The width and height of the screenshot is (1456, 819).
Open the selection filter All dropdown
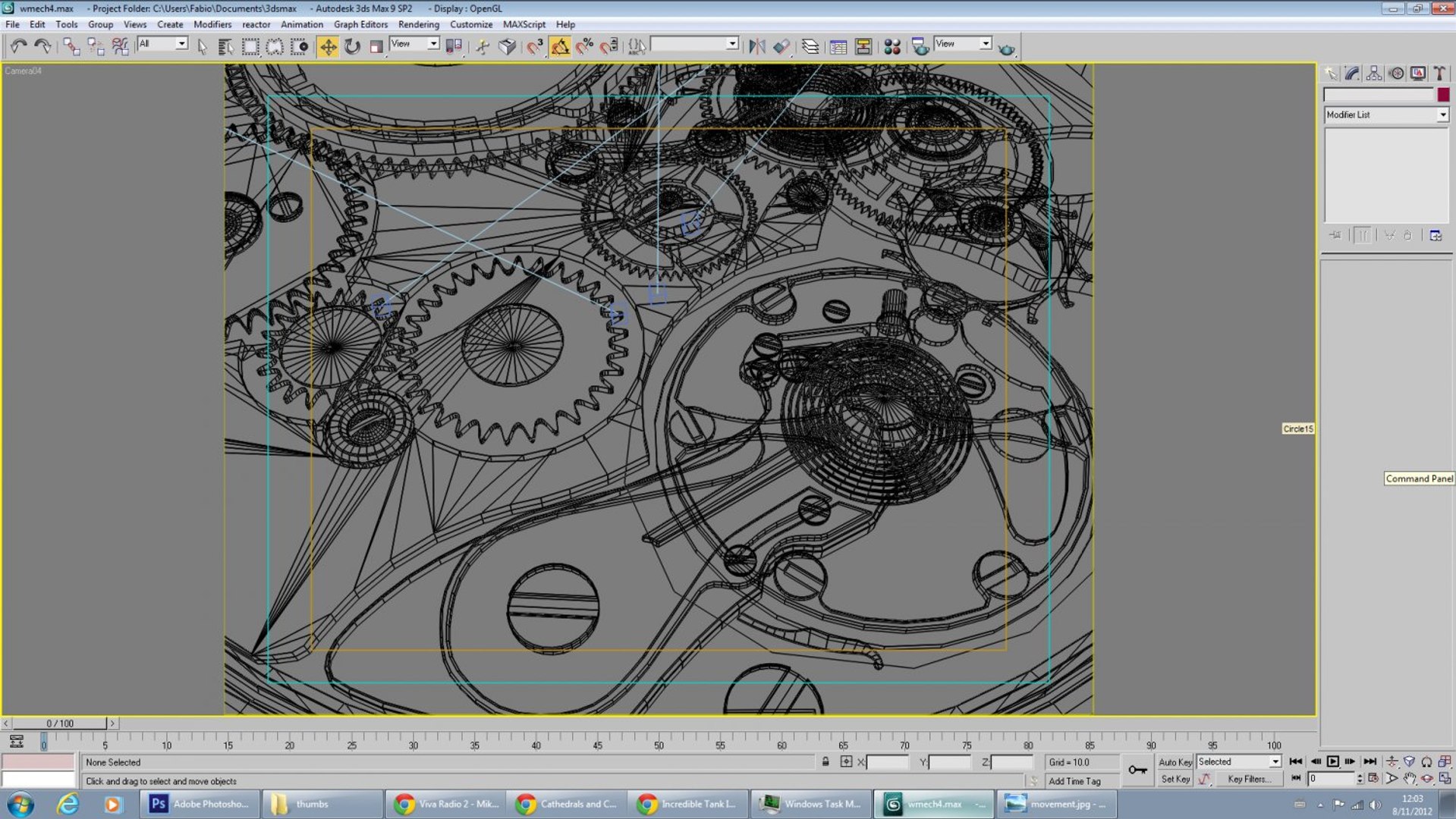pyautogui.click(x=162, y=44)
